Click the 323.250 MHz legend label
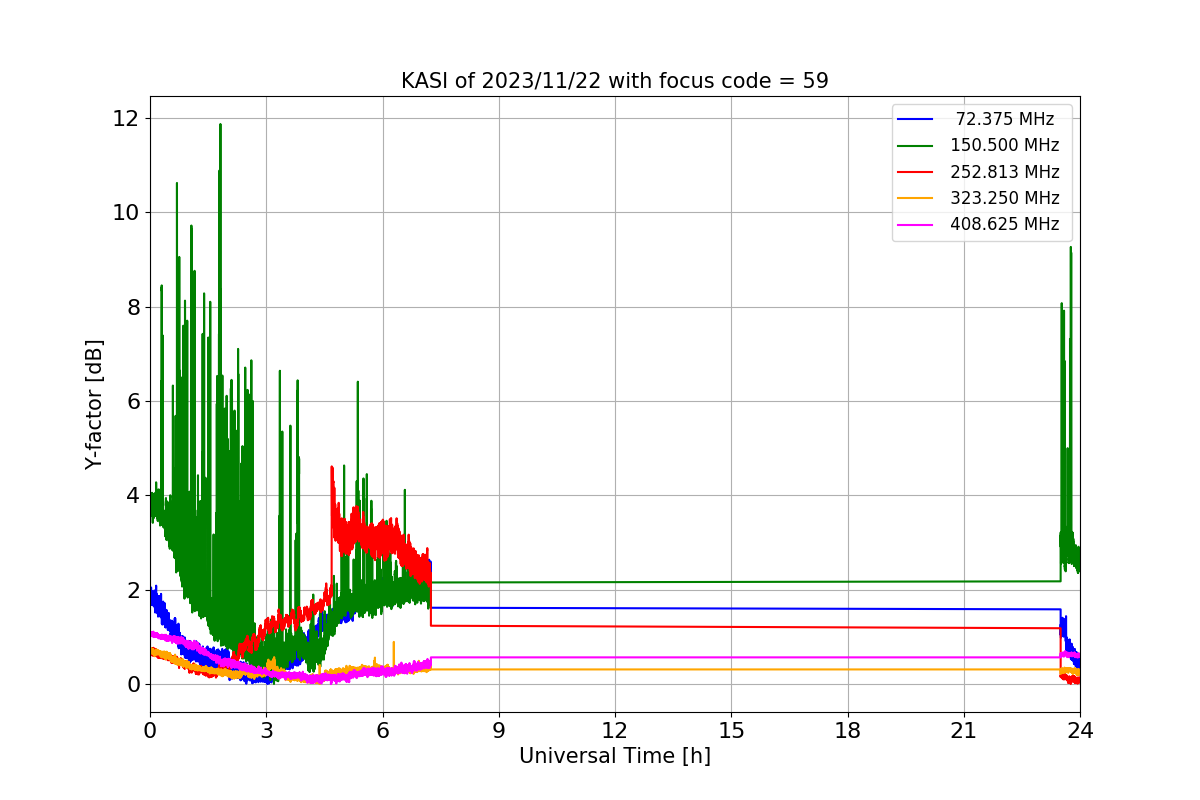This screenshot has height=800, width=1200. (1005, 198)
